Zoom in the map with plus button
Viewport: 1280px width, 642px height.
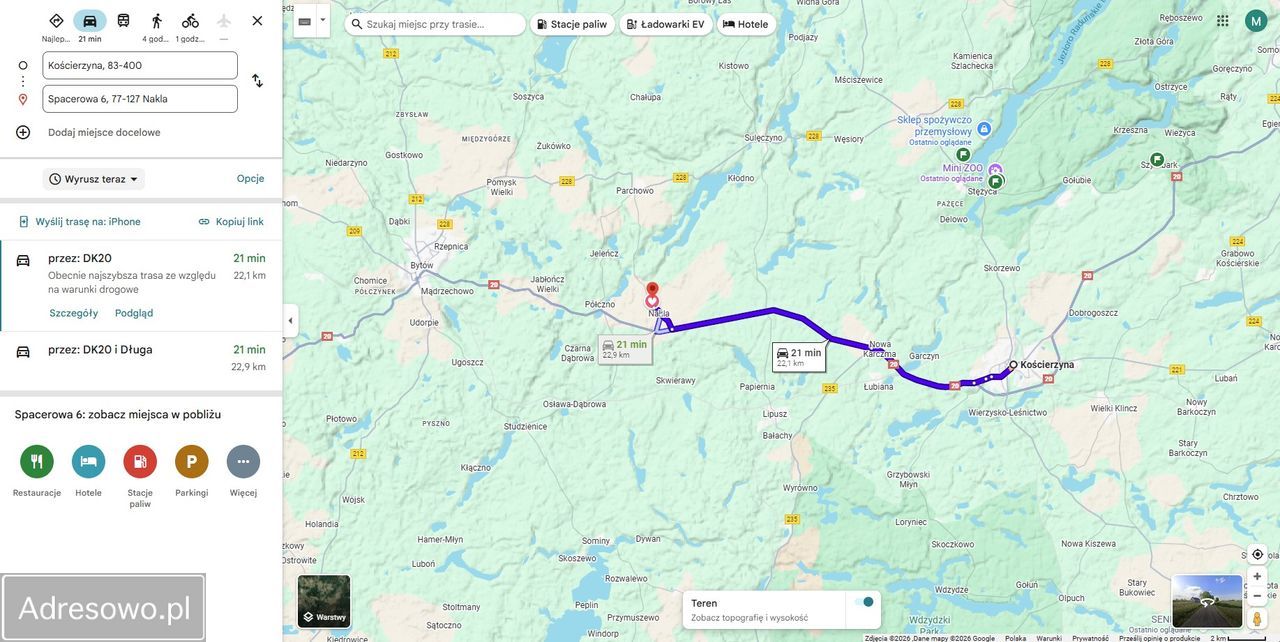1257,577
